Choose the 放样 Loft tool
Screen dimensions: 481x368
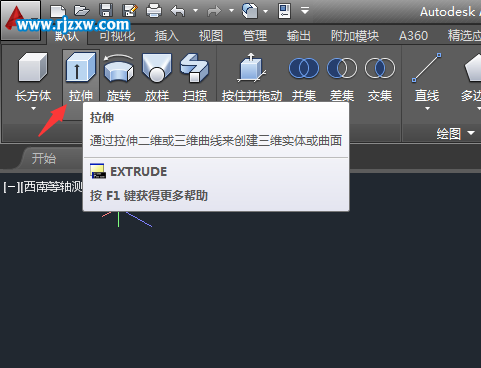[x=157, y=77]
